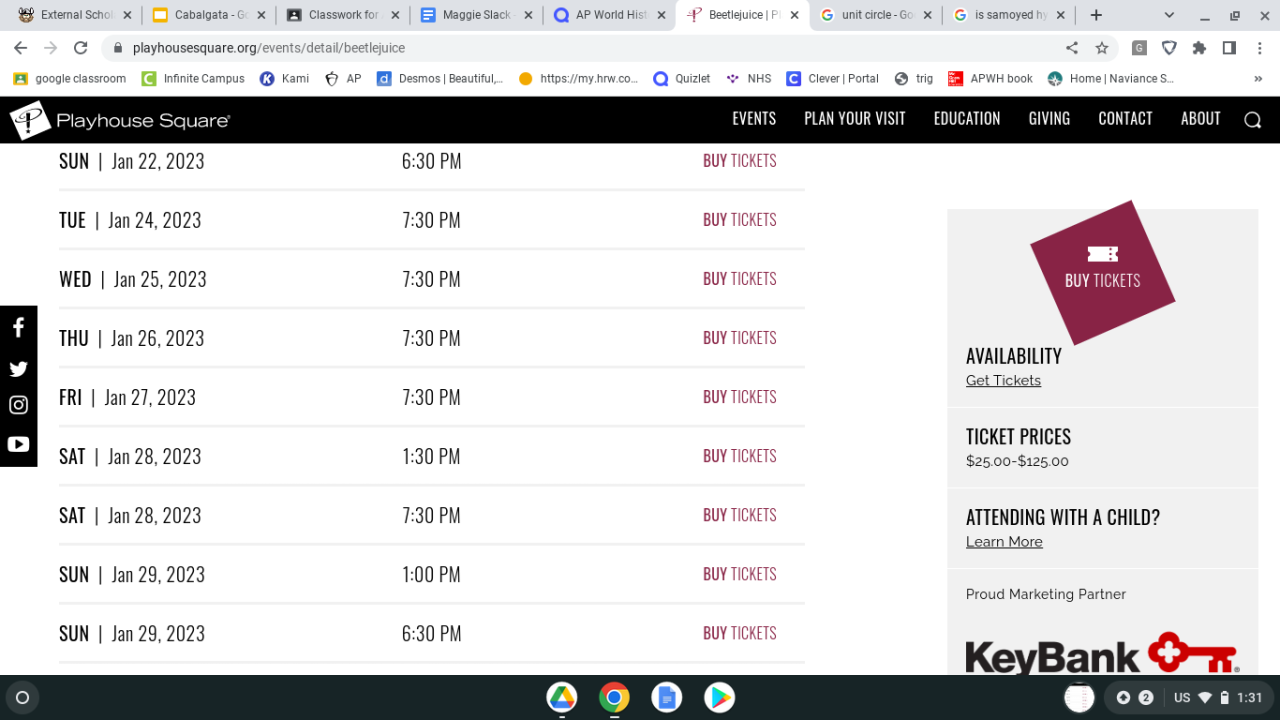Click the Facebook social icon
The height and width of the screenshot is (720, 1280).
tap(18, 328)
